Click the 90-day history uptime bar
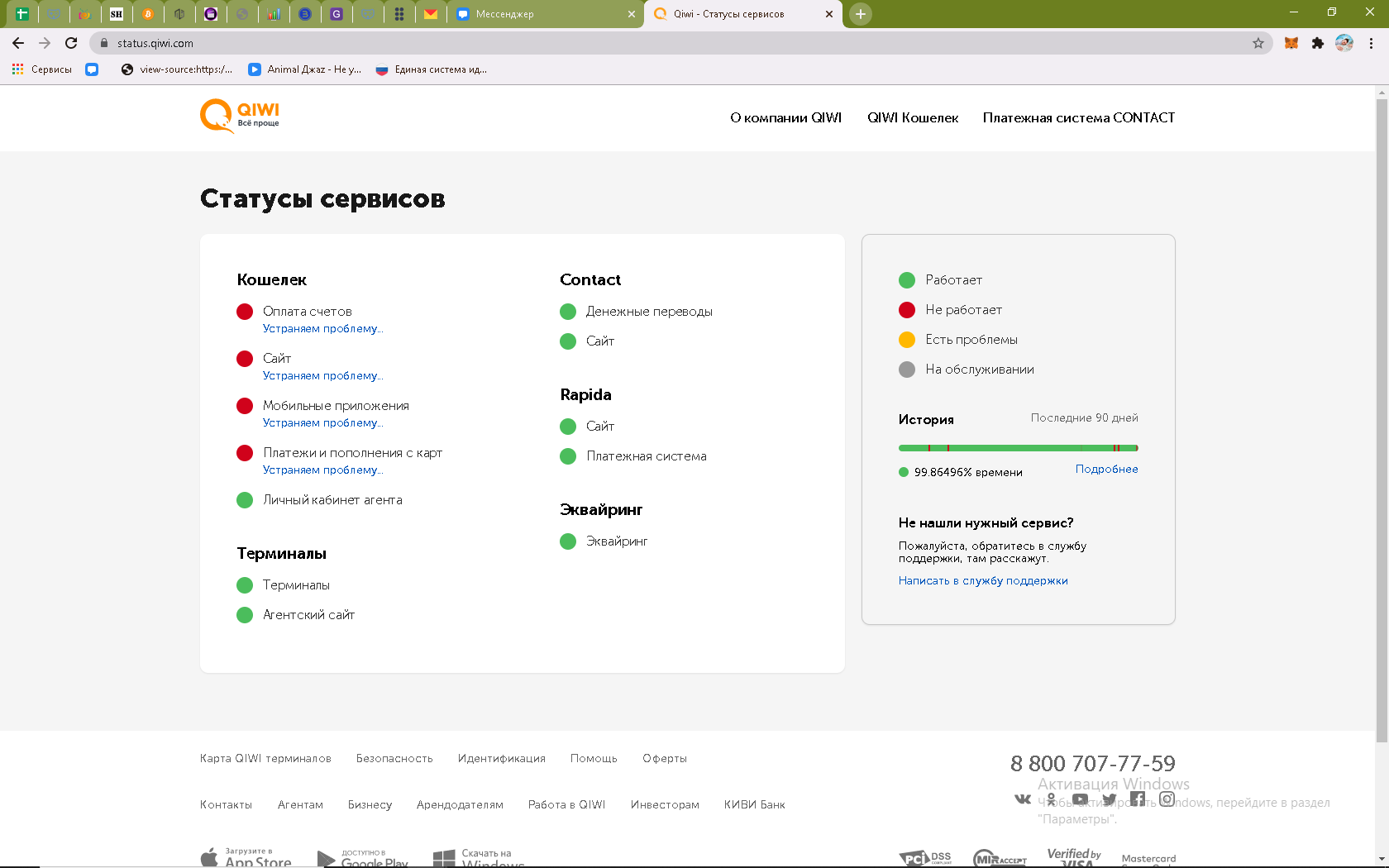Viewport: 1389px width, 868px height. tap(1019, 448)
